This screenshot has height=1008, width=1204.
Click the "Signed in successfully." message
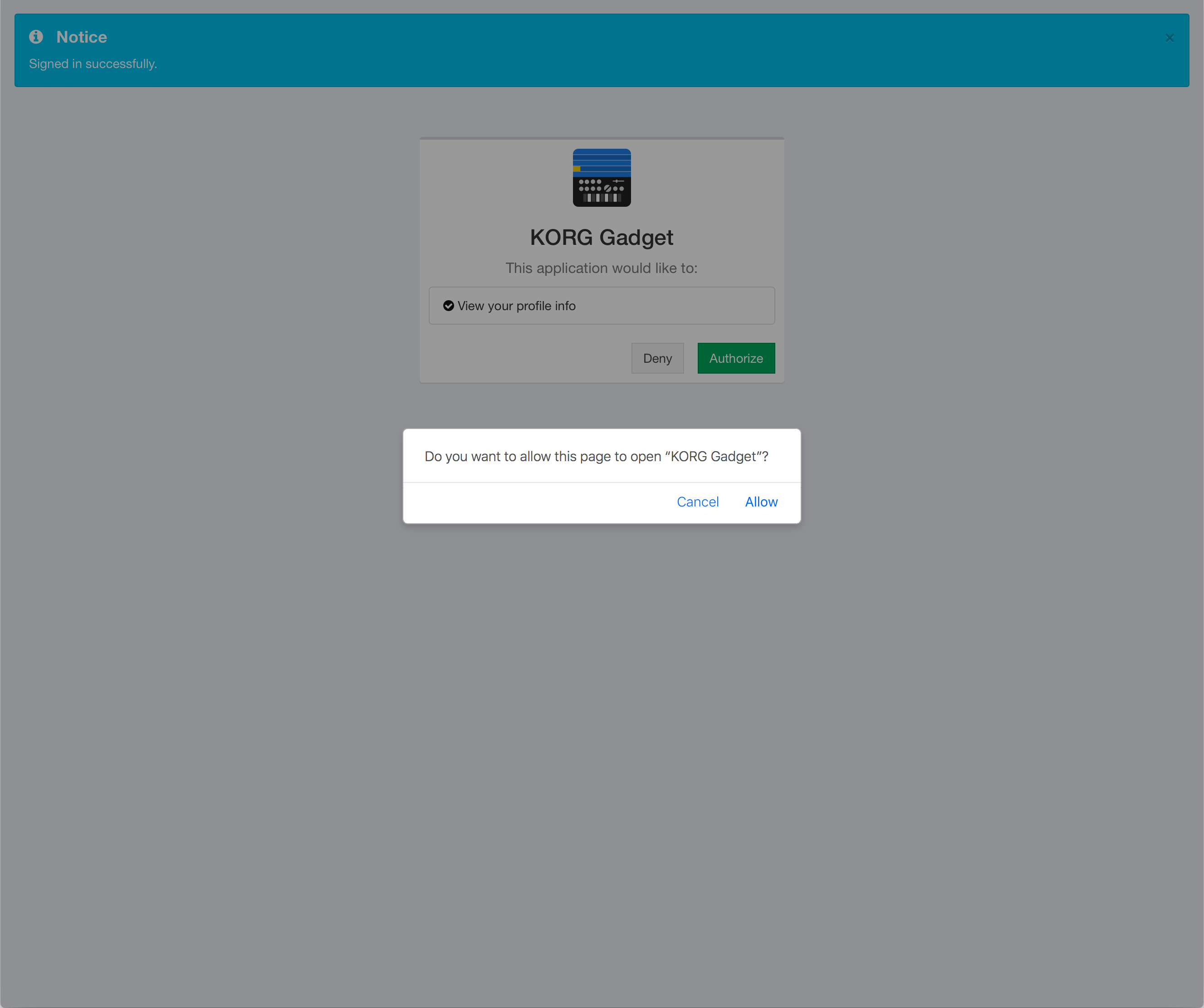(93, 63)
